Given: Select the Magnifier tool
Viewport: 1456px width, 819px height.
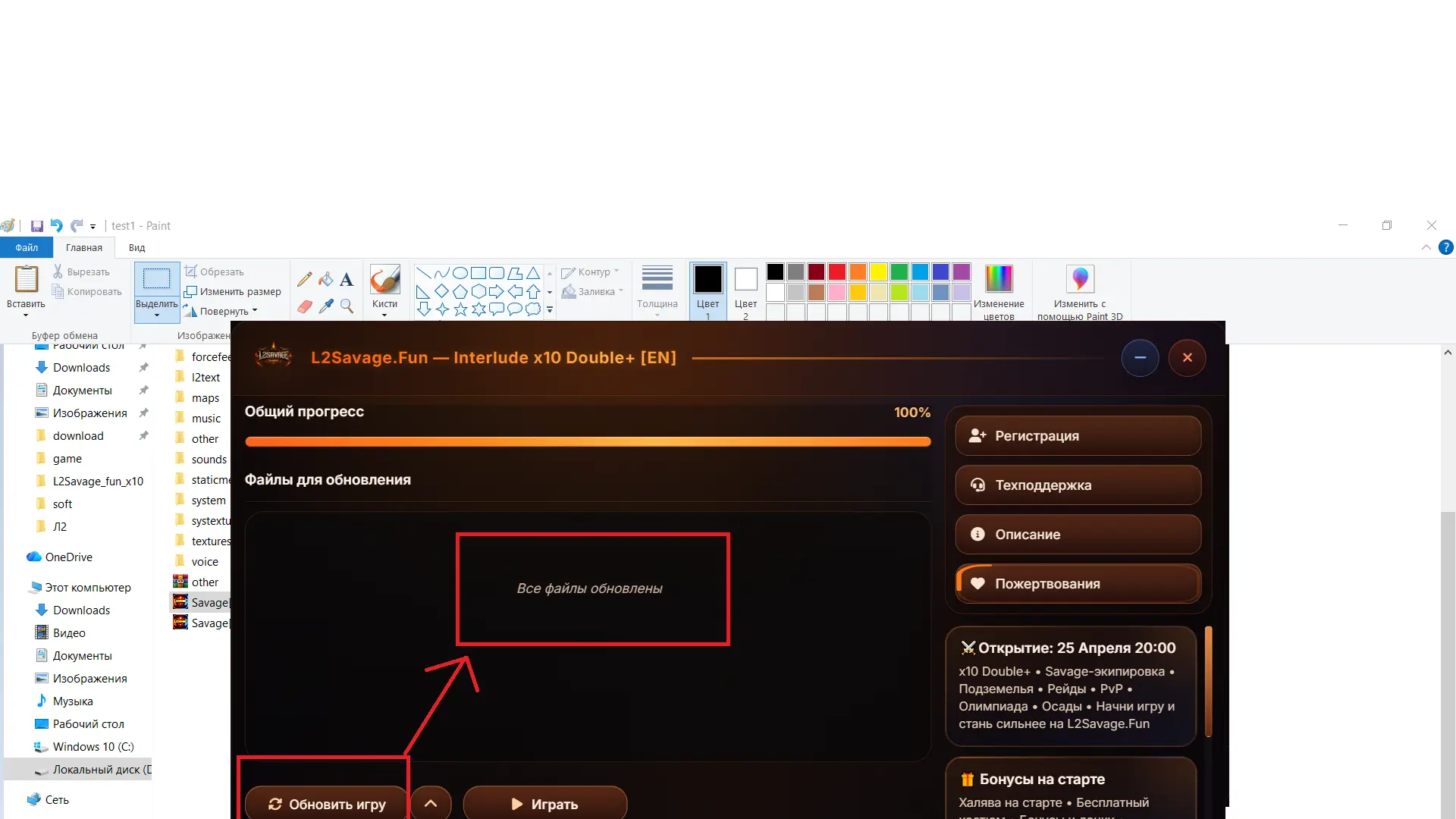Looking at the screenshot, I should (x=347, y=306).
